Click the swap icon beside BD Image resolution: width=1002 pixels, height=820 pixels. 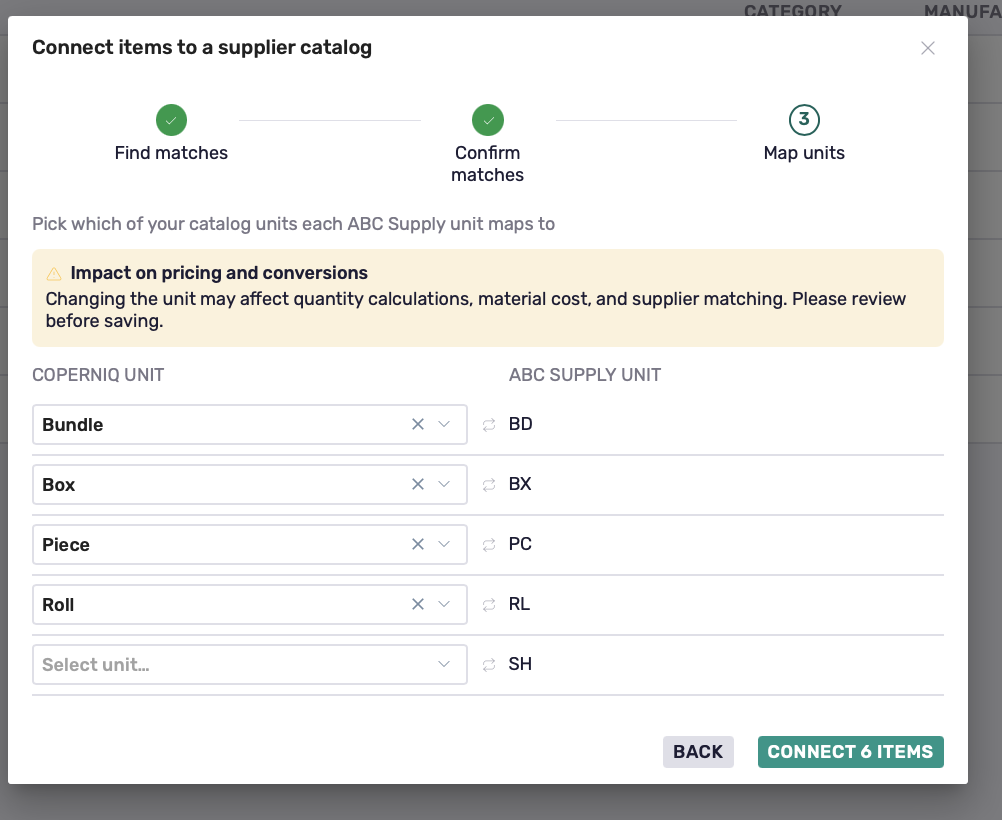(489, 425)
